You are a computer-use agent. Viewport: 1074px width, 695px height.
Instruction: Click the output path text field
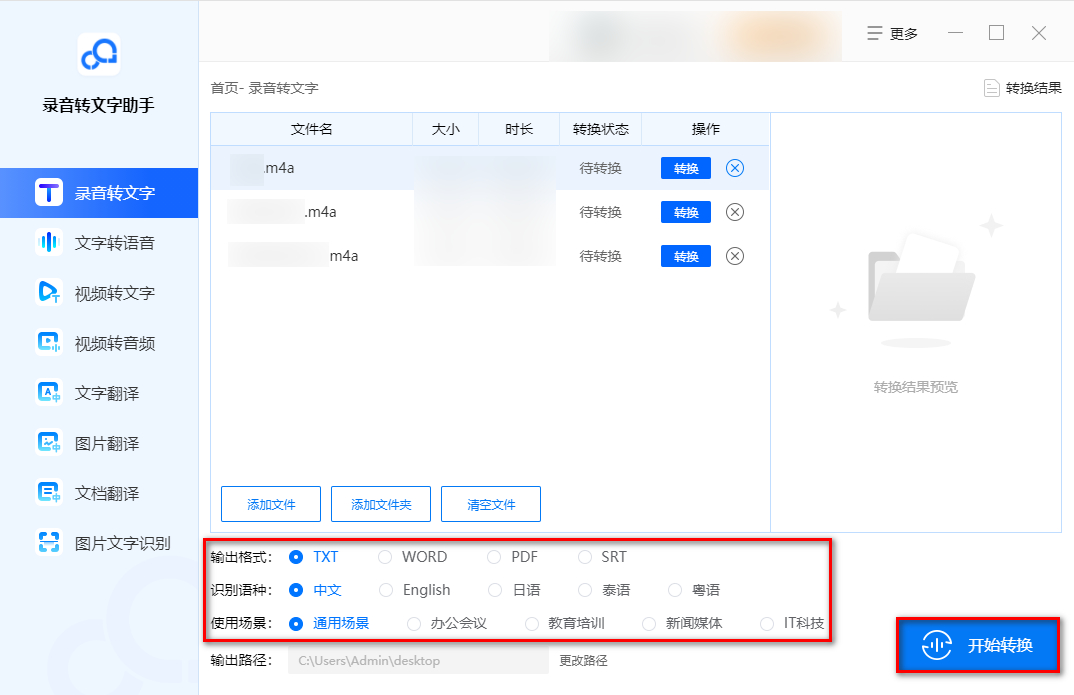(x=418, y=661)
